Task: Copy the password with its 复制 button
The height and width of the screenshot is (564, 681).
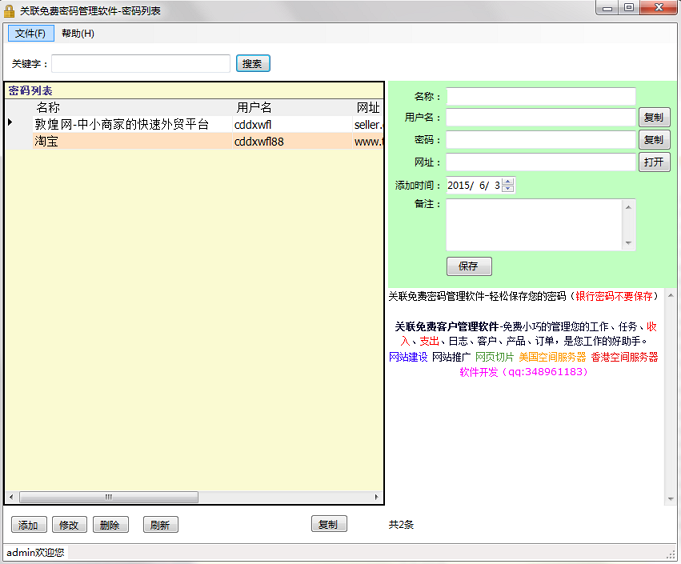Action: tap(654, 140)
